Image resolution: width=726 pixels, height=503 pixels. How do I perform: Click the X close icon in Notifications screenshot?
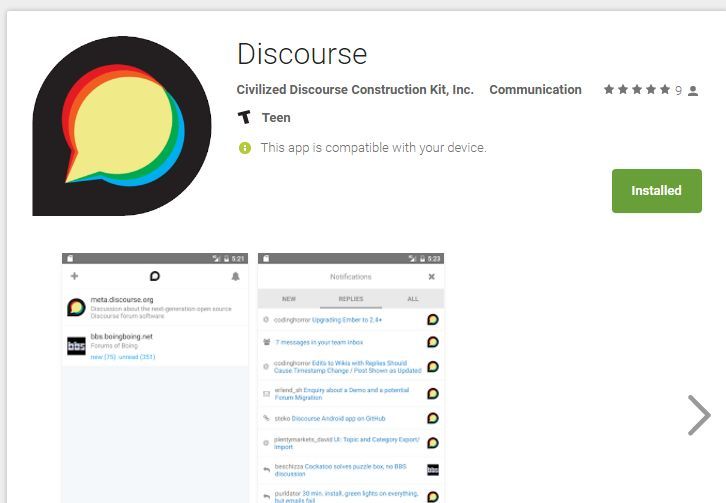(x=432, y=277)
